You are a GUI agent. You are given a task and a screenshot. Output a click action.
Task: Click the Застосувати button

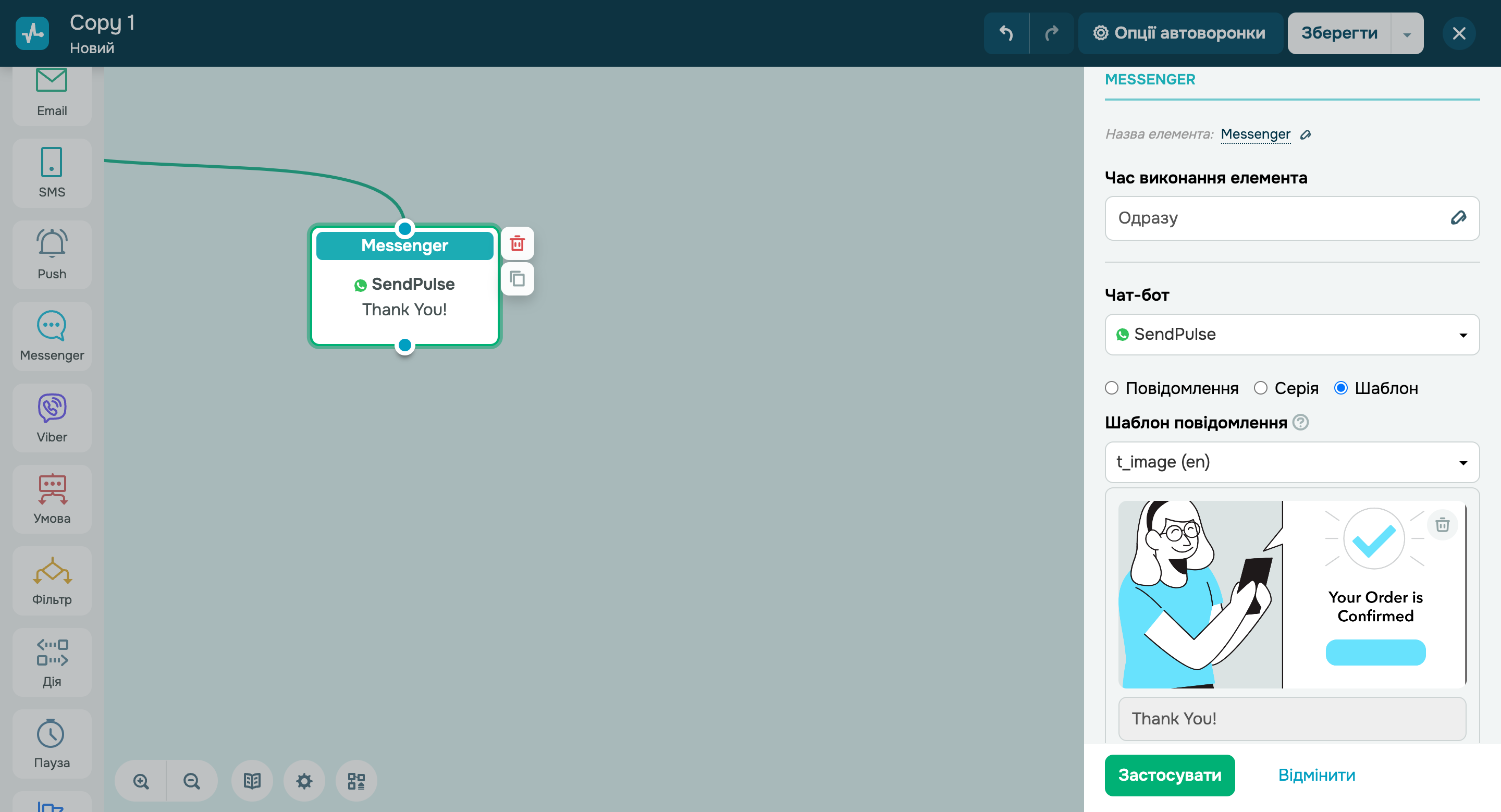pyautogui.click(x=1169, y=776)
